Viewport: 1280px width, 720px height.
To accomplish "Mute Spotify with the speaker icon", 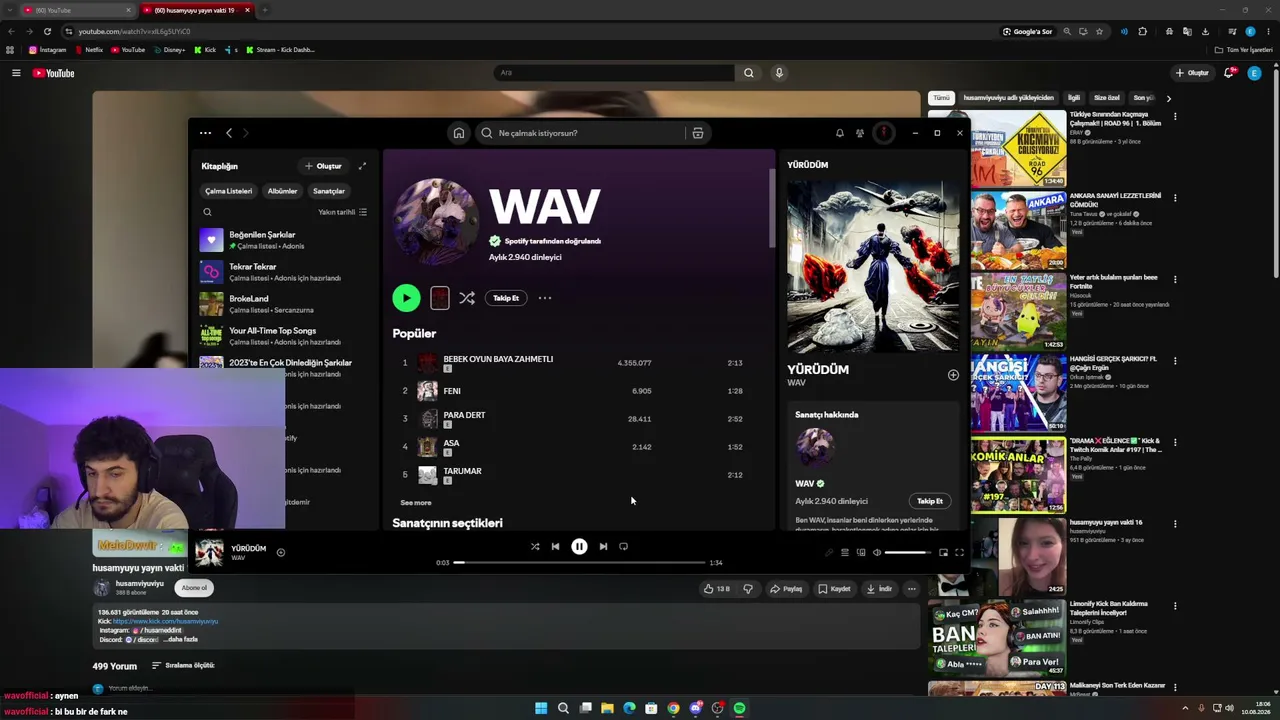I will pos(877,552).
